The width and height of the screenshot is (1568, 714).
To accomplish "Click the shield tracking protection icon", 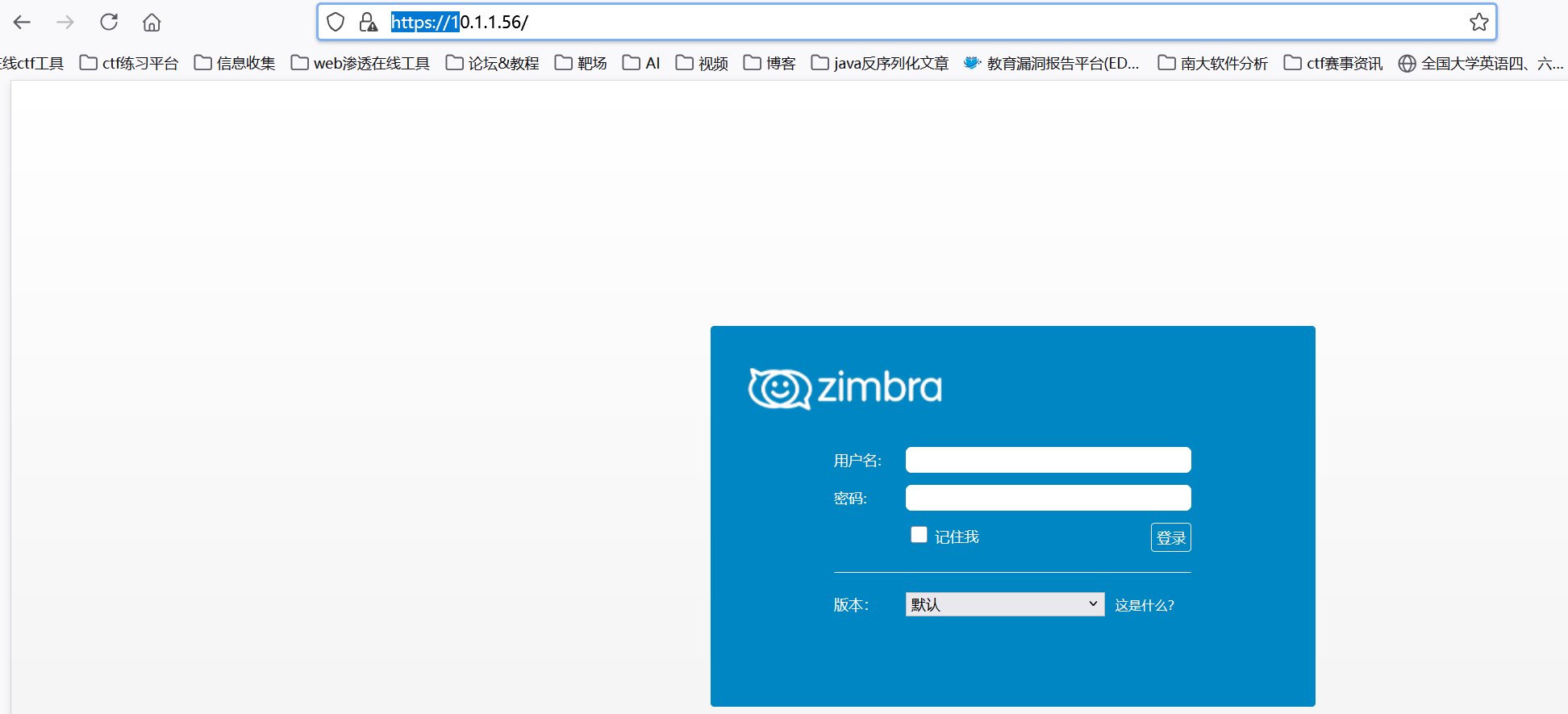I will (336, 22).
